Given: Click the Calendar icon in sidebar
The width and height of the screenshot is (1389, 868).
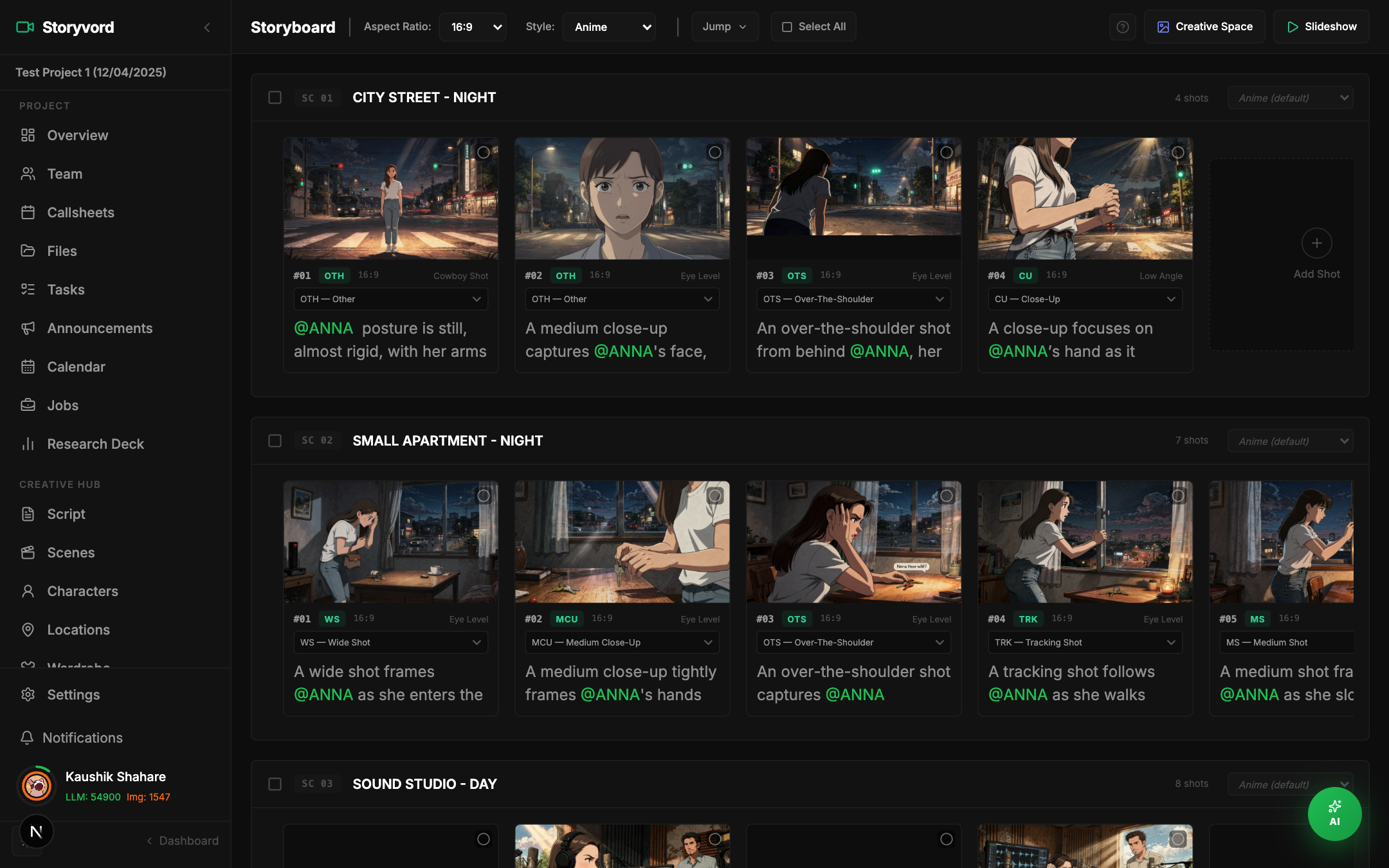Looking at the screenshot, I should [28, 366].
